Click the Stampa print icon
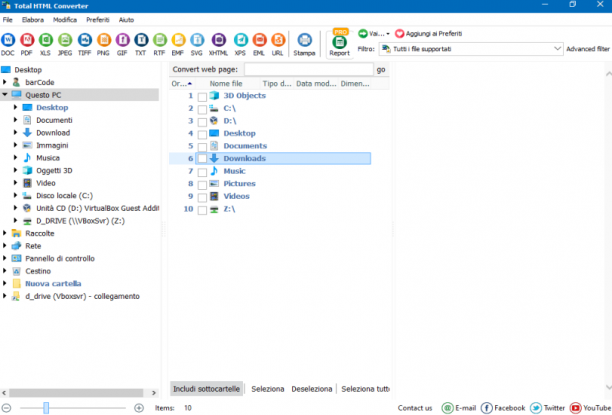Viewport: 612px width, 415px height. tap(304, 44)
